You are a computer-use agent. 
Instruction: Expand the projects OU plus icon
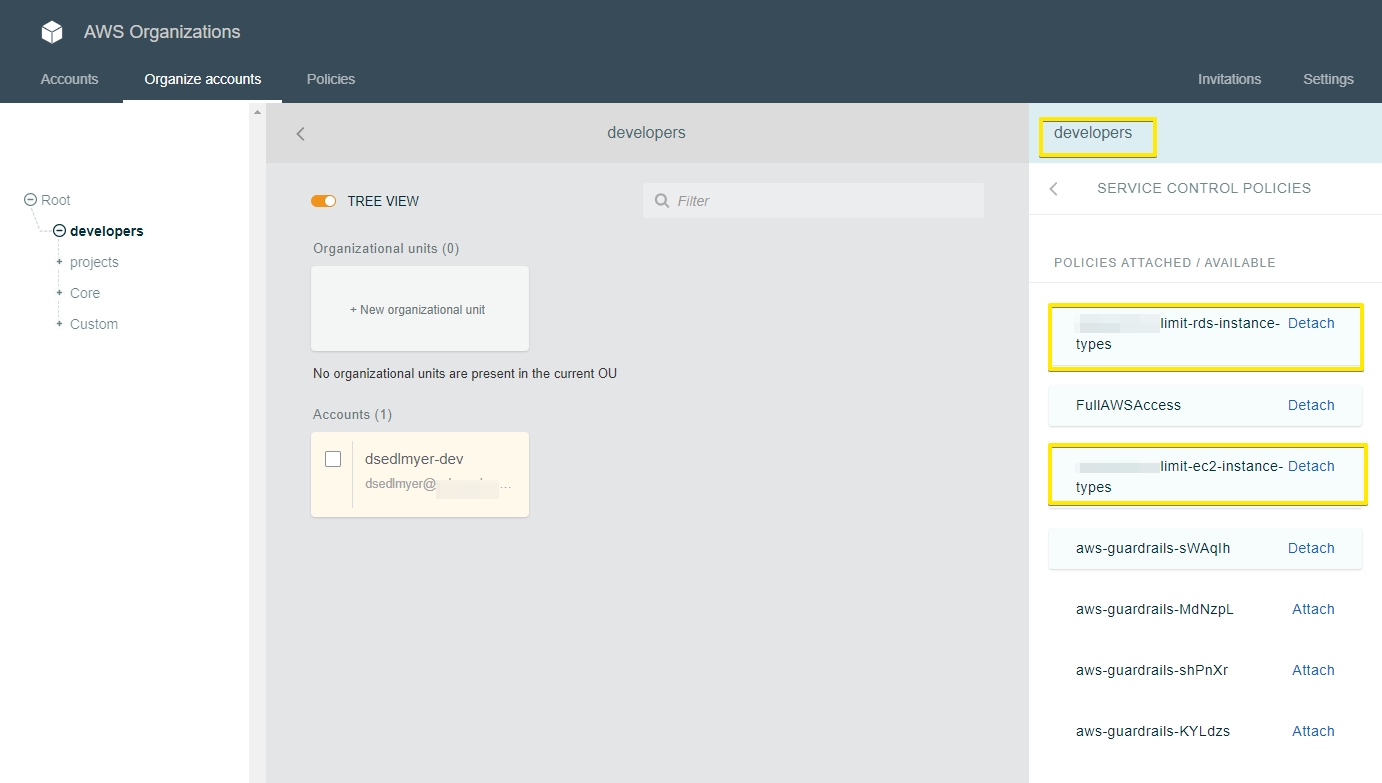pos(60,261)
